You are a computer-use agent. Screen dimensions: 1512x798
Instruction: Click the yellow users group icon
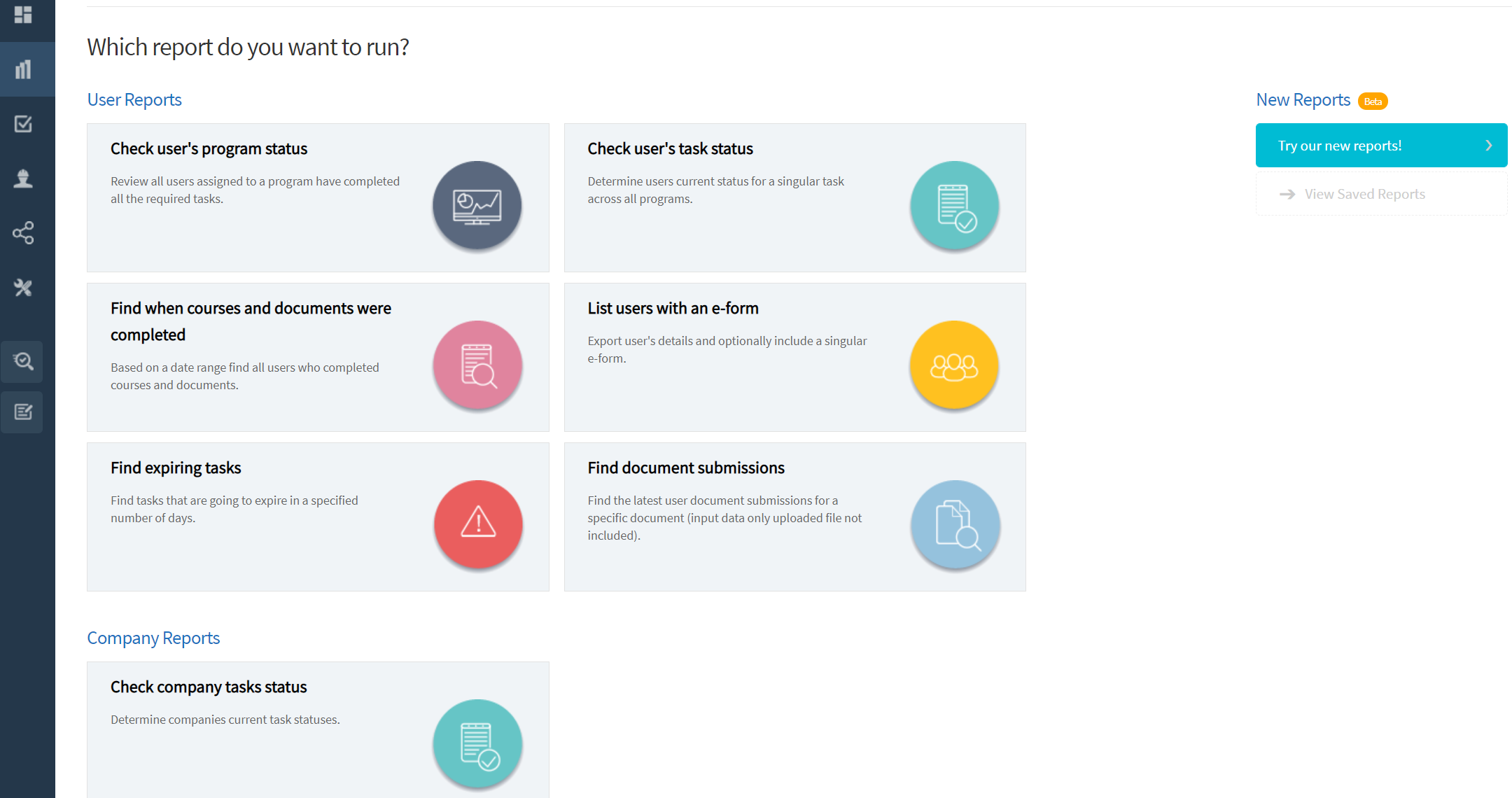pyautogui.click(x=954, y=365)
